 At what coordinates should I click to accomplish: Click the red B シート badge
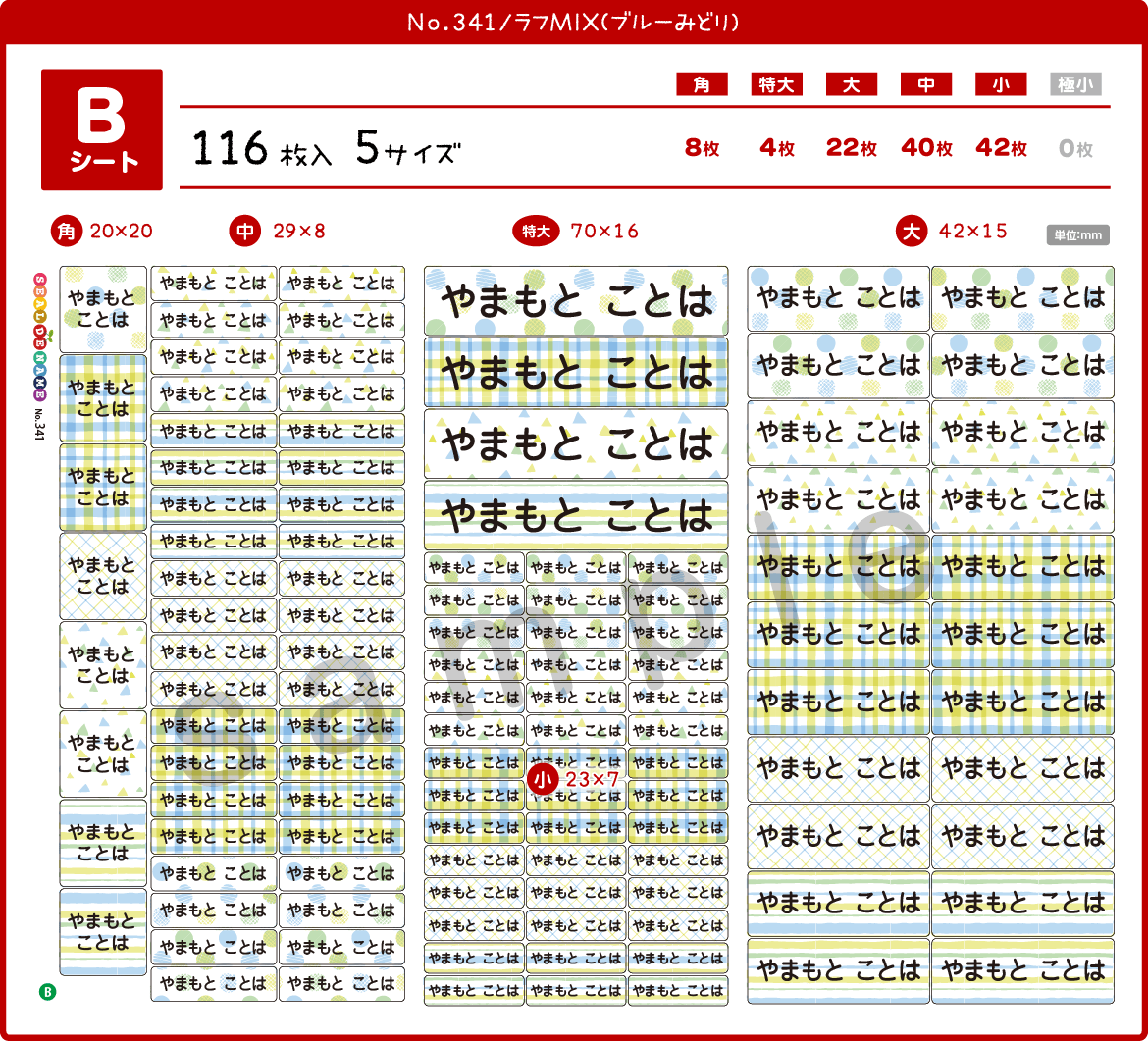[x=102, y=130]
